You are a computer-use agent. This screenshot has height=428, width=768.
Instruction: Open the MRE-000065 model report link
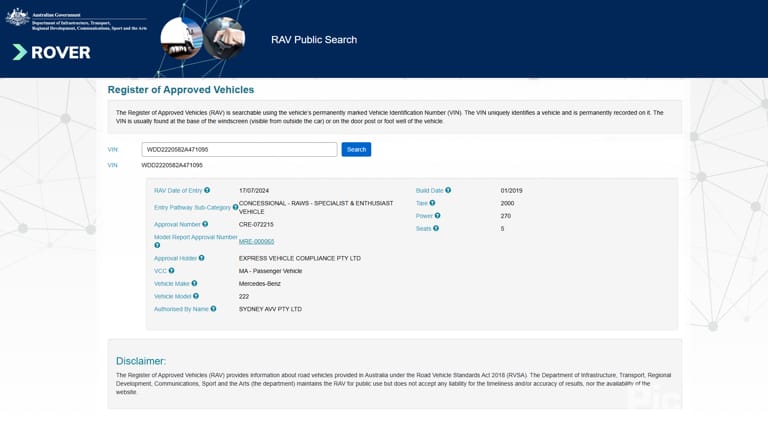[x=256, y=241]
